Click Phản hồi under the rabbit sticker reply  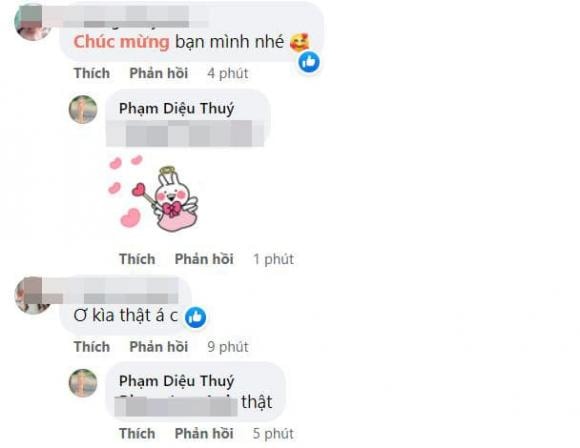pyautogui.click(x=204, y=259)
